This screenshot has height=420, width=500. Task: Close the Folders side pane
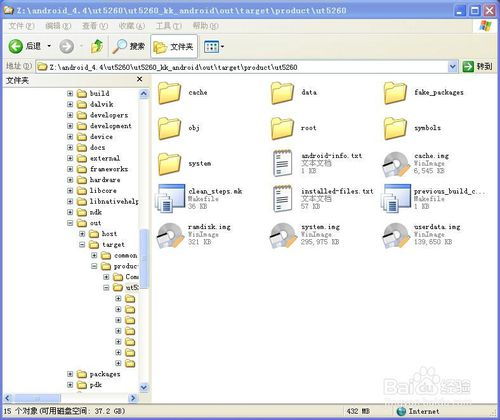(140, 79)
